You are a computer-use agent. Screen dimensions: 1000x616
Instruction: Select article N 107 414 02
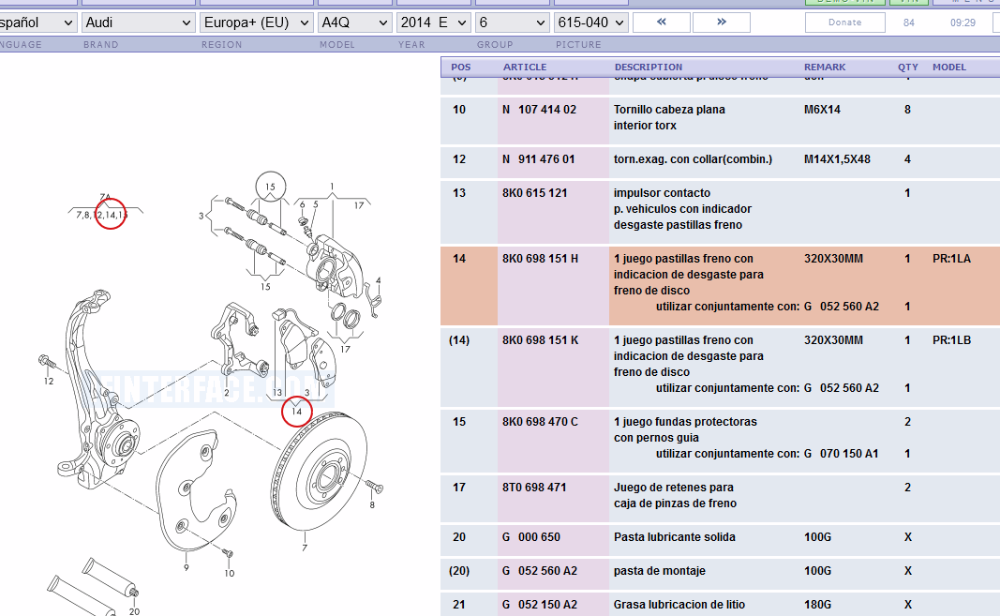[539, 110]
